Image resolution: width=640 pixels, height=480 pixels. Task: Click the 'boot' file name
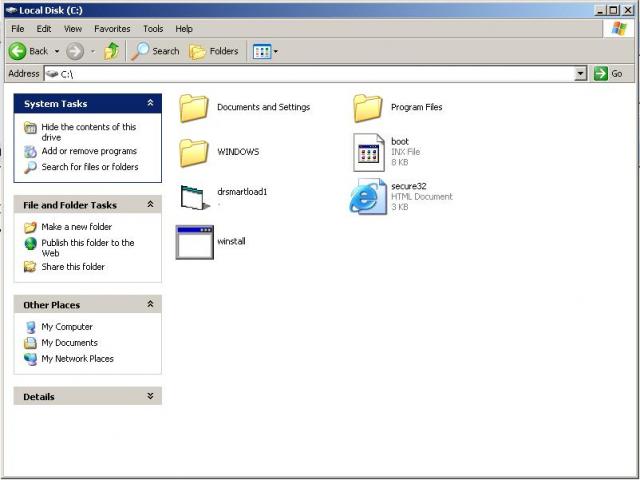pos(400,141)
